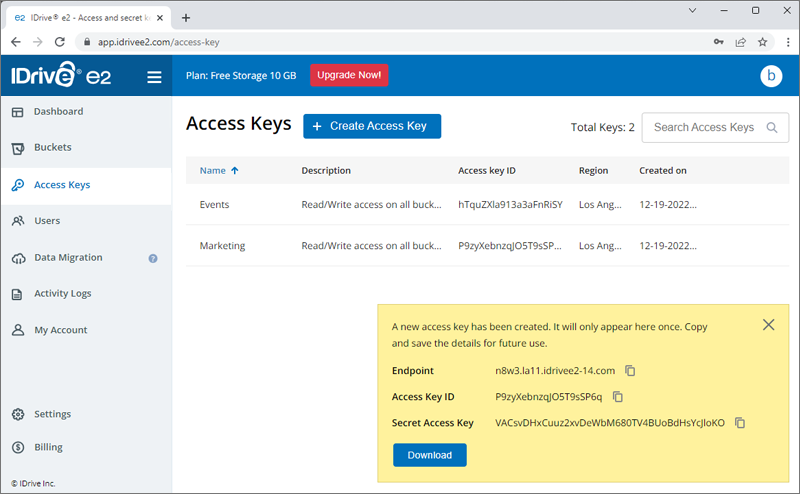
Task: Click Marketing row 12-19-2022 date
Action: click(668, 246)
